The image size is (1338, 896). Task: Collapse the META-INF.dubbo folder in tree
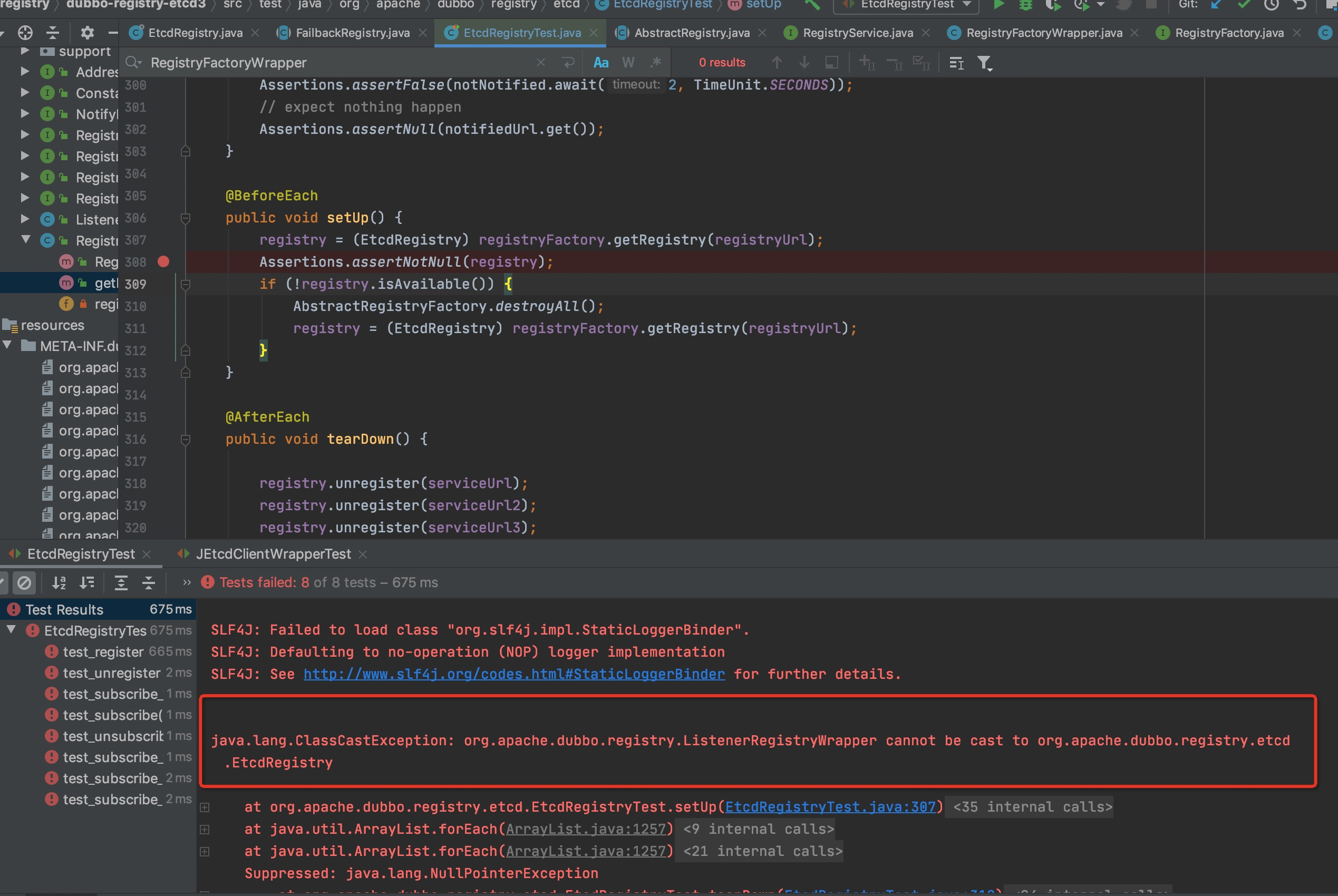pyautogui.click(x=7, y=345)
